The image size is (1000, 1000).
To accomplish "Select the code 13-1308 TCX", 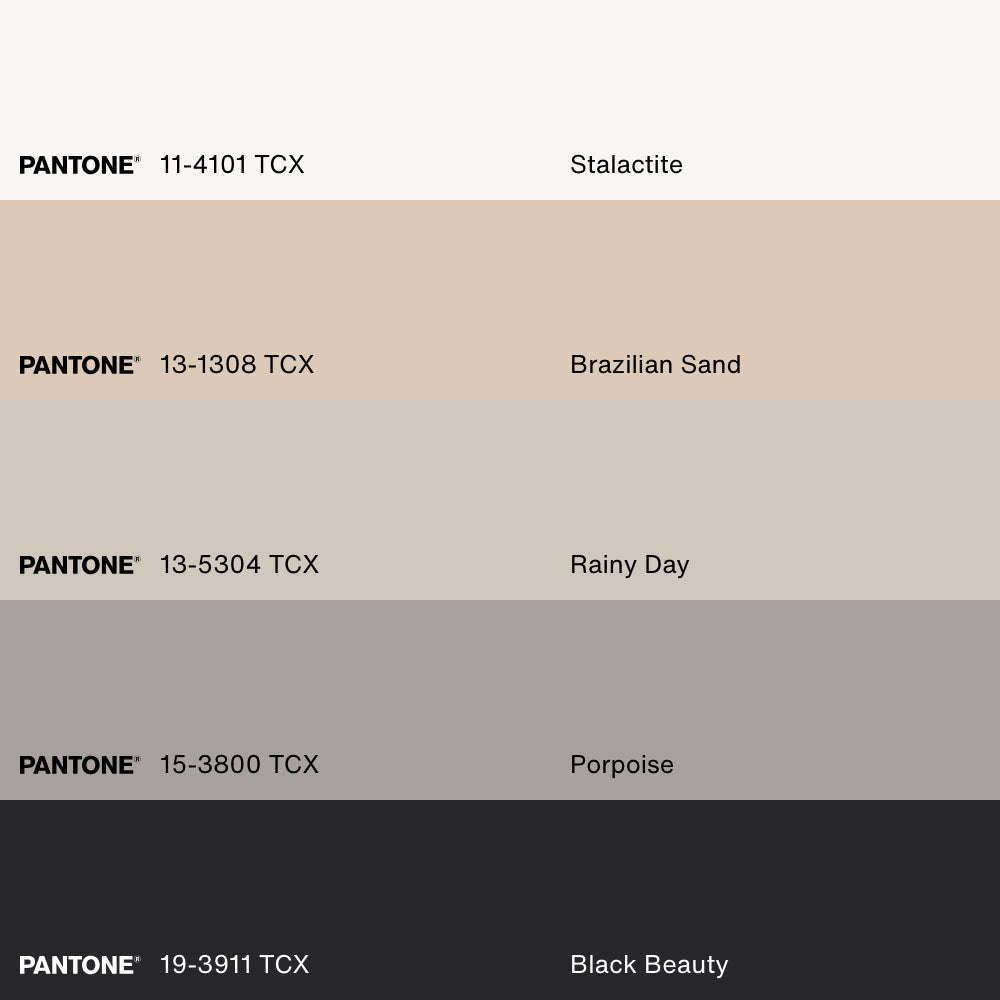I will pos(237,365).
